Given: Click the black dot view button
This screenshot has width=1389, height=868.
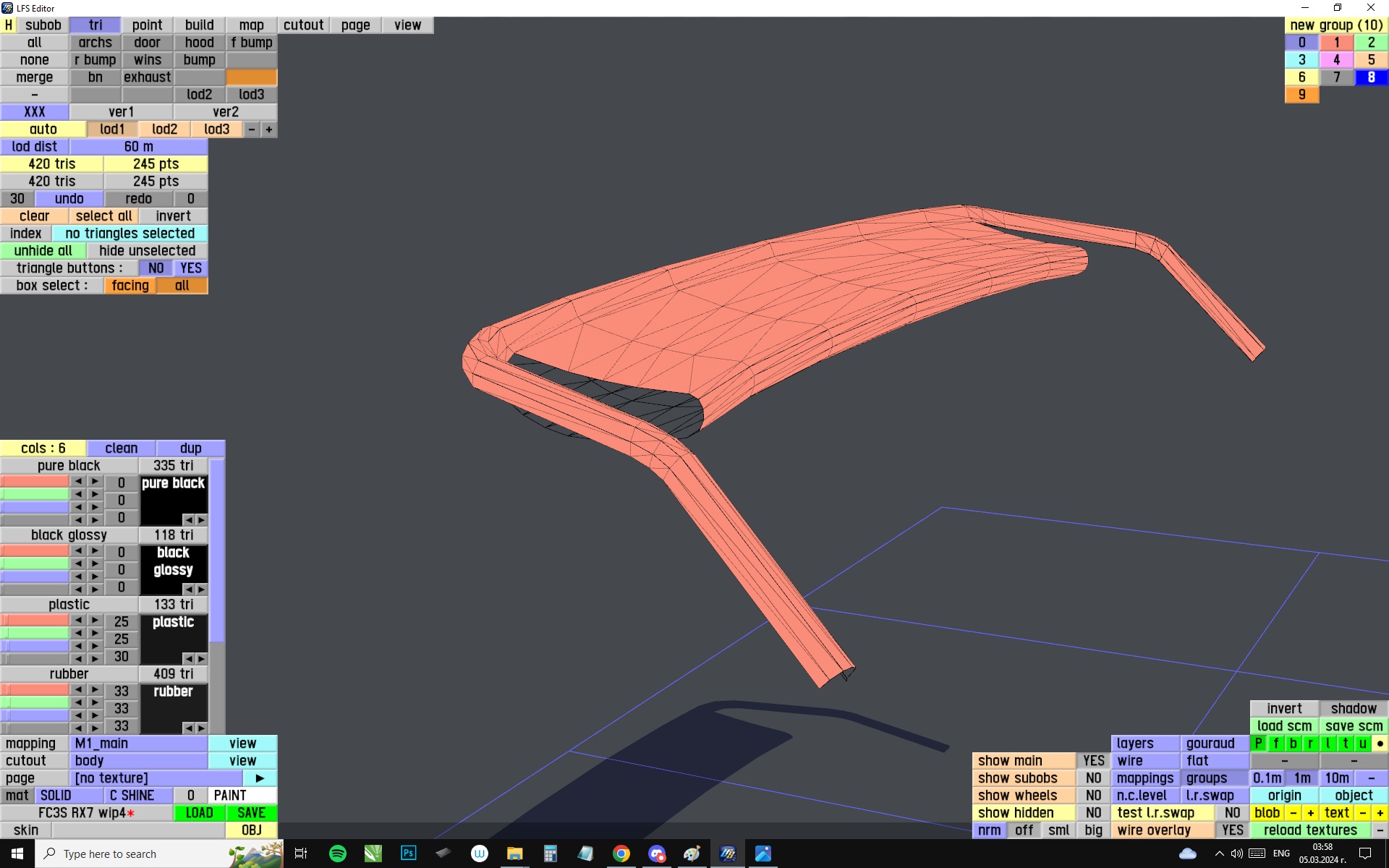Looking at the screenshot, I should 1380,744.
